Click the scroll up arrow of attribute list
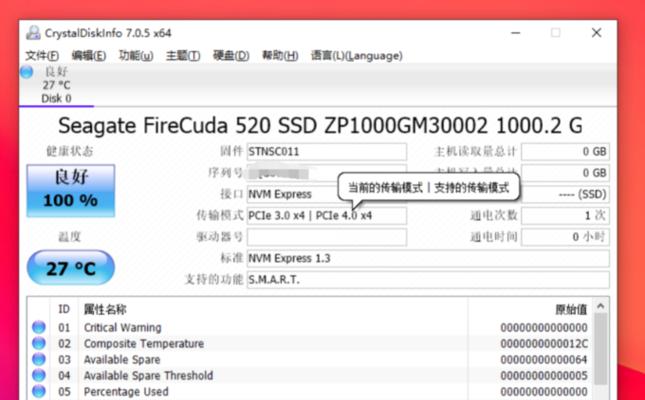Image resolution: width=645 pixels, height=400 pixels. pos(601,306)
